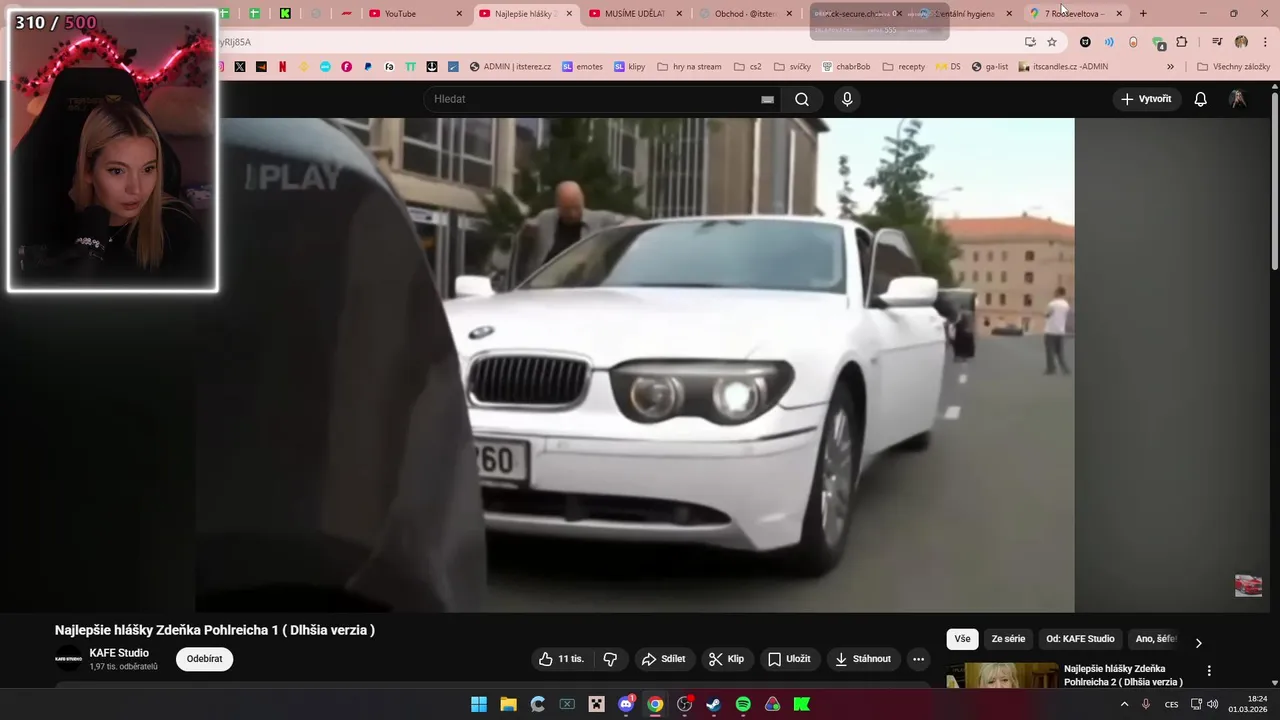Open the on-screen keyboard in search box
The width and height of the screenshot is (1280, 720).
pos(767,99)
